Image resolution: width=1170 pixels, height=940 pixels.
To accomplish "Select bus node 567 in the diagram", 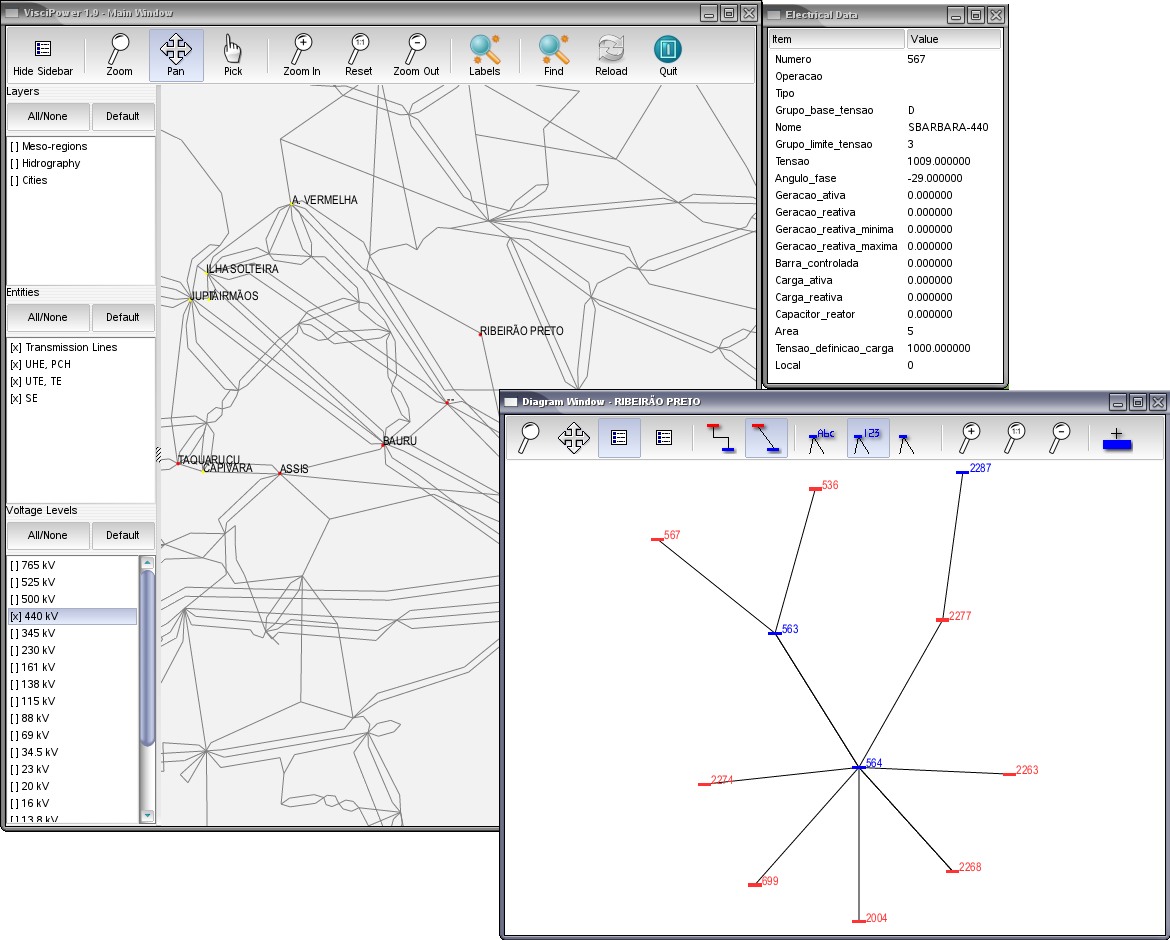I will (657, 539).
